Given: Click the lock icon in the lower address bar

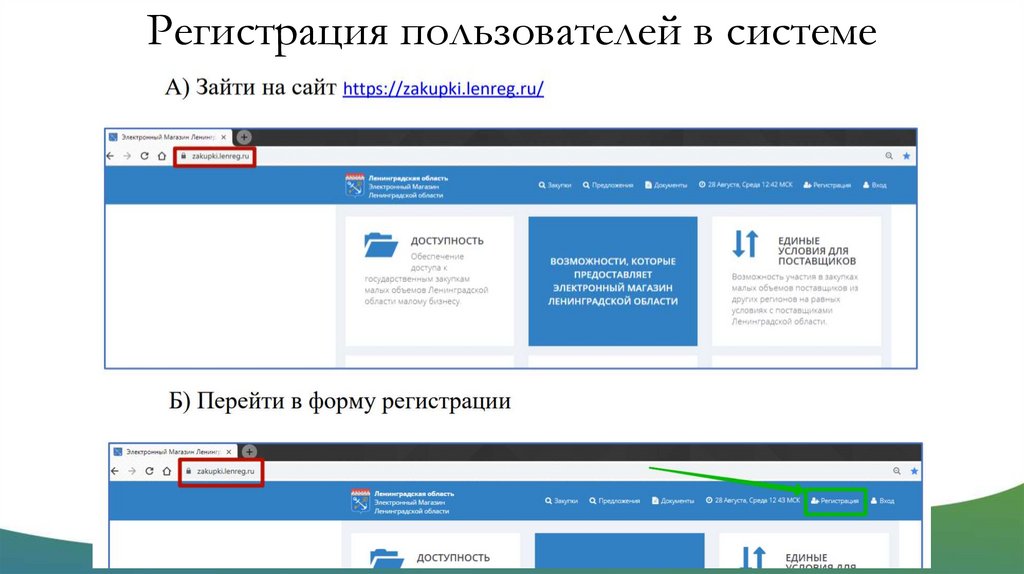Looking at the screenshot, I should [x=189, y=471].
